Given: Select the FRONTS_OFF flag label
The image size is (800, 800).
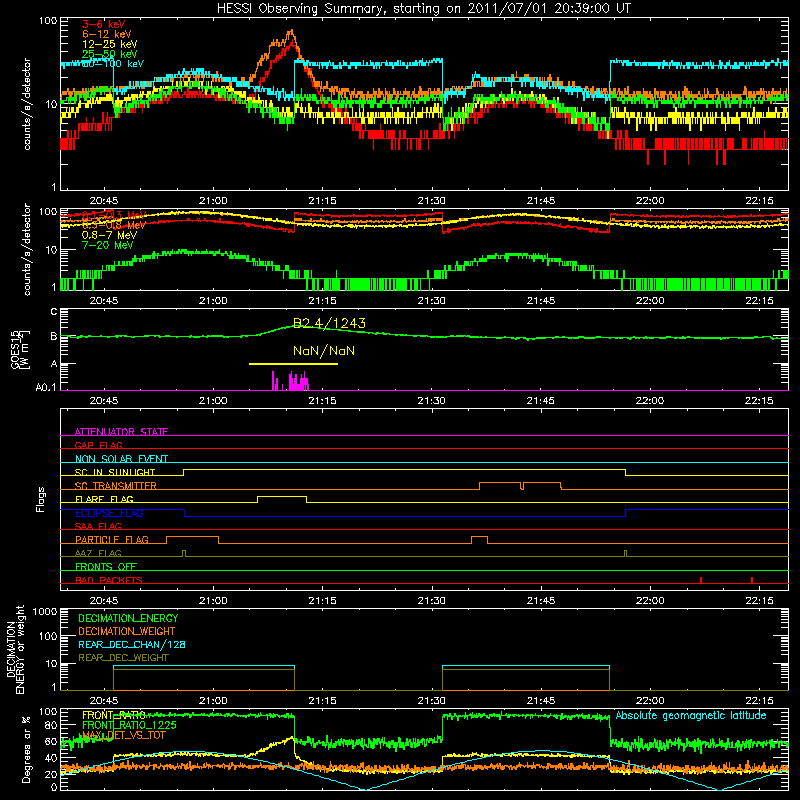Looking at the screenshot, I should tap(106, 566).
